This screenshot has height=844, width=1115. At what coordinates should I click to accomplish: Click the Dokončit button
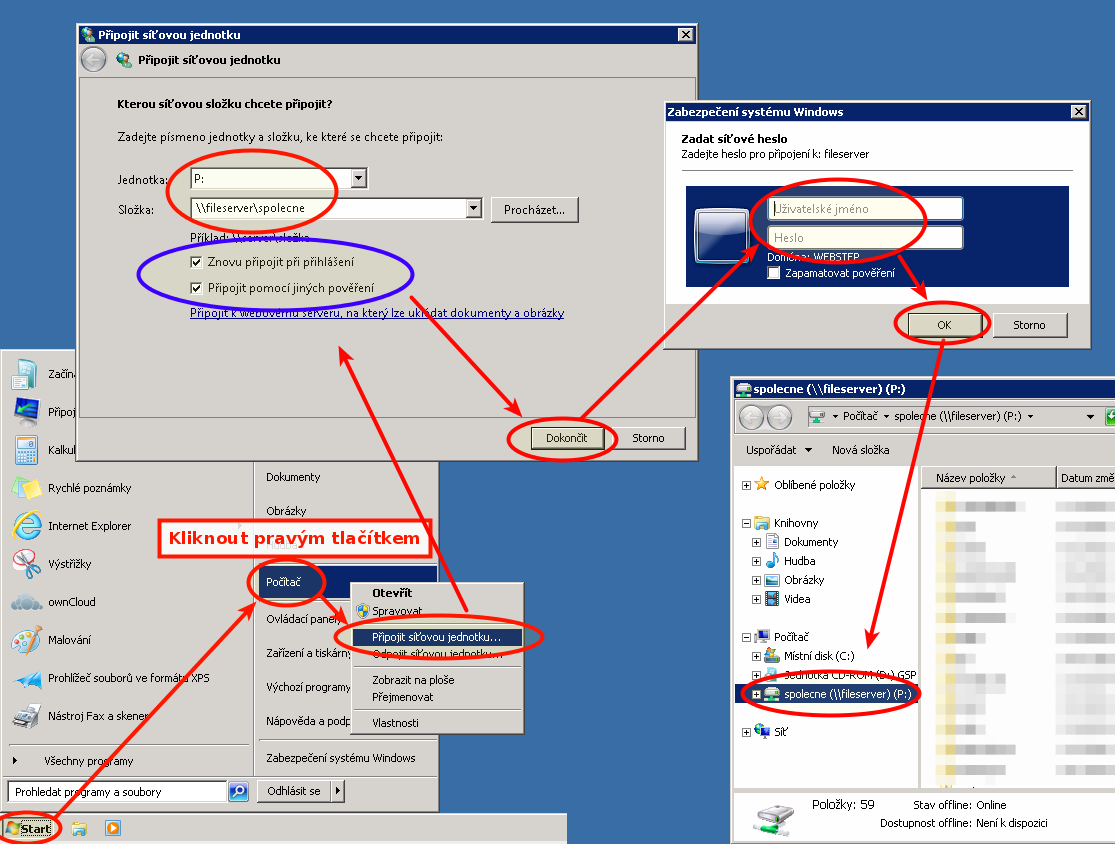[566, 438]
